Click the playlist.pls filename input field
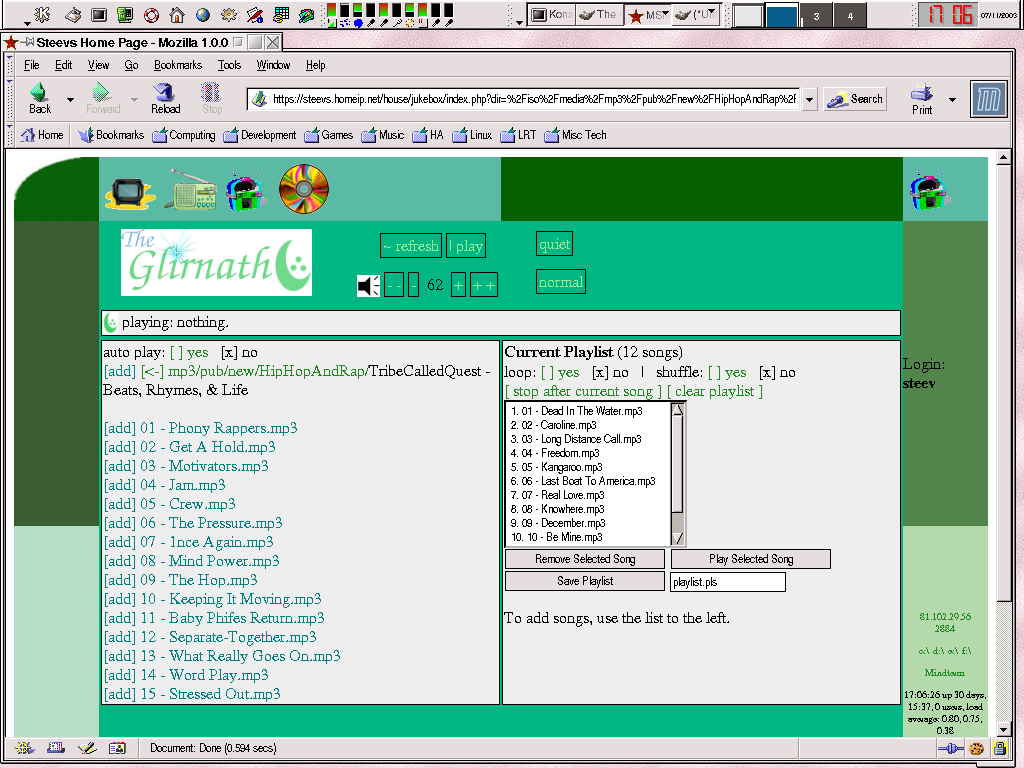 click(x=727, y=582)
